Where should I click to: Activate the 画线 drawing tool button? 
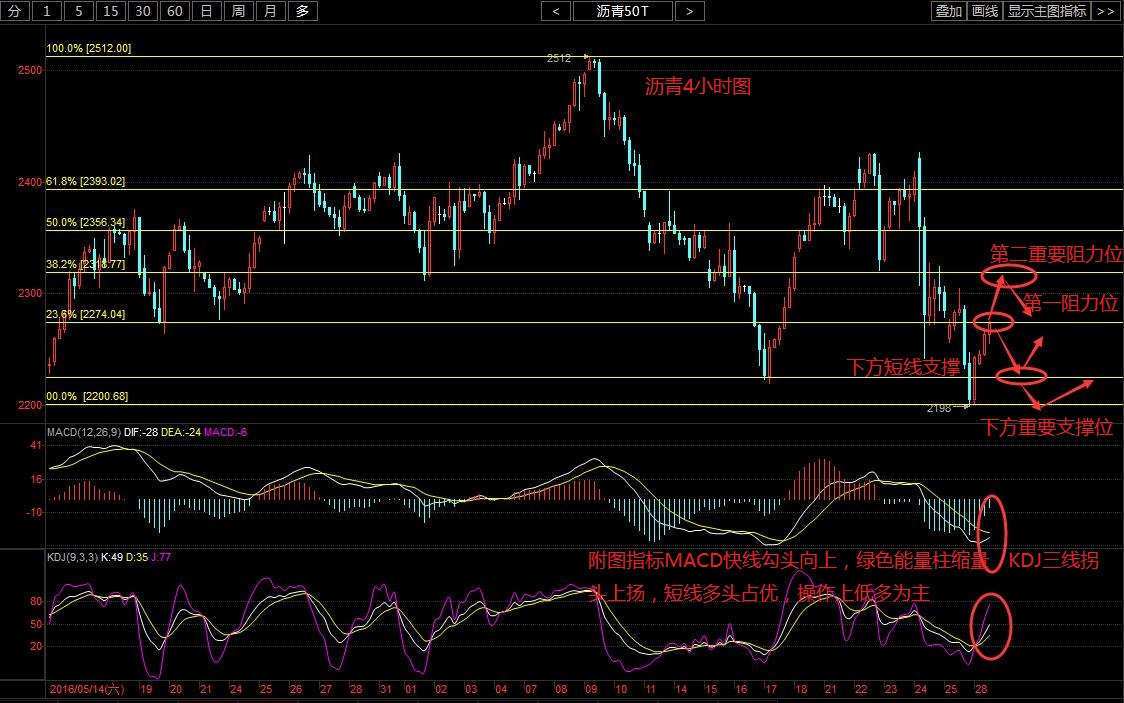coord(985,12)
